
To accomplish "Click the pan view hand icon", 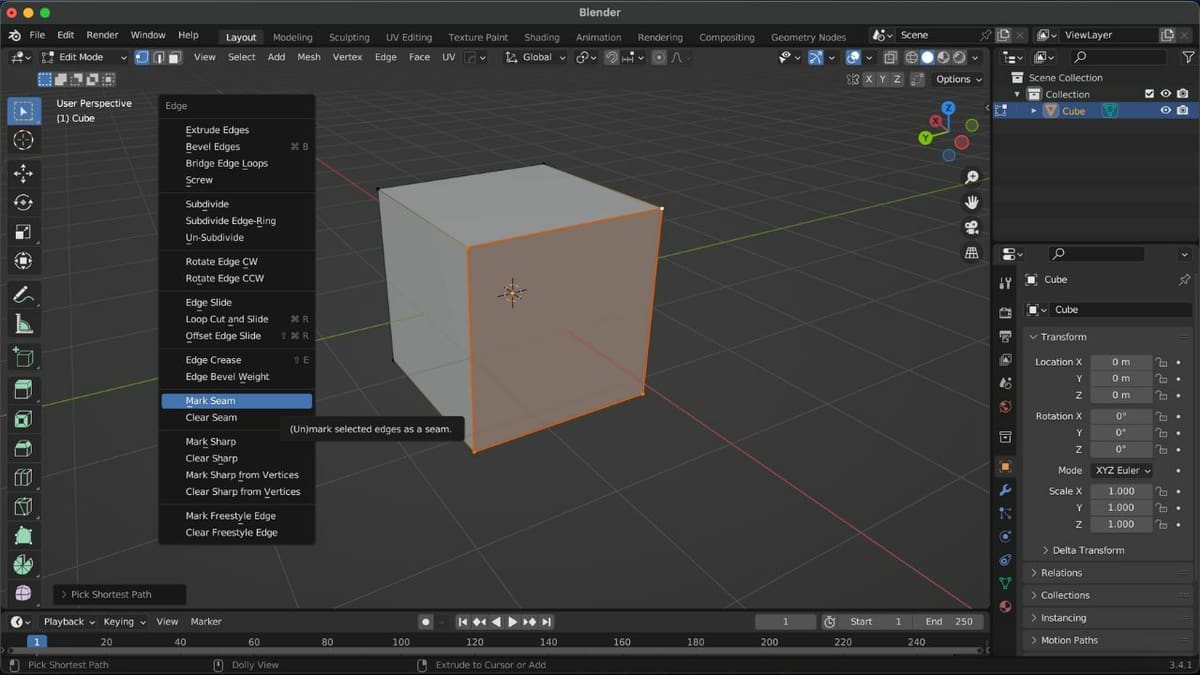I will 971,203.
